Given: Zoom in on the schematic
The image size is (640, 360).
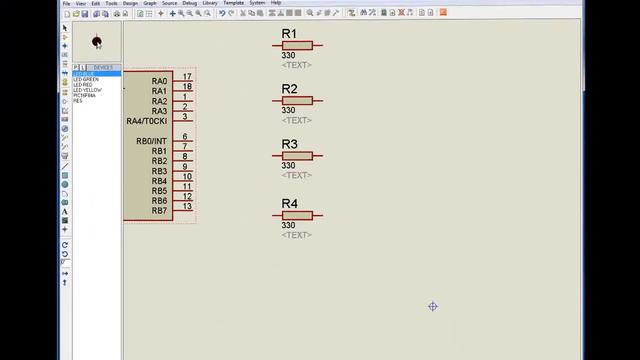Looking at the screenshot, I should (181, 14).
